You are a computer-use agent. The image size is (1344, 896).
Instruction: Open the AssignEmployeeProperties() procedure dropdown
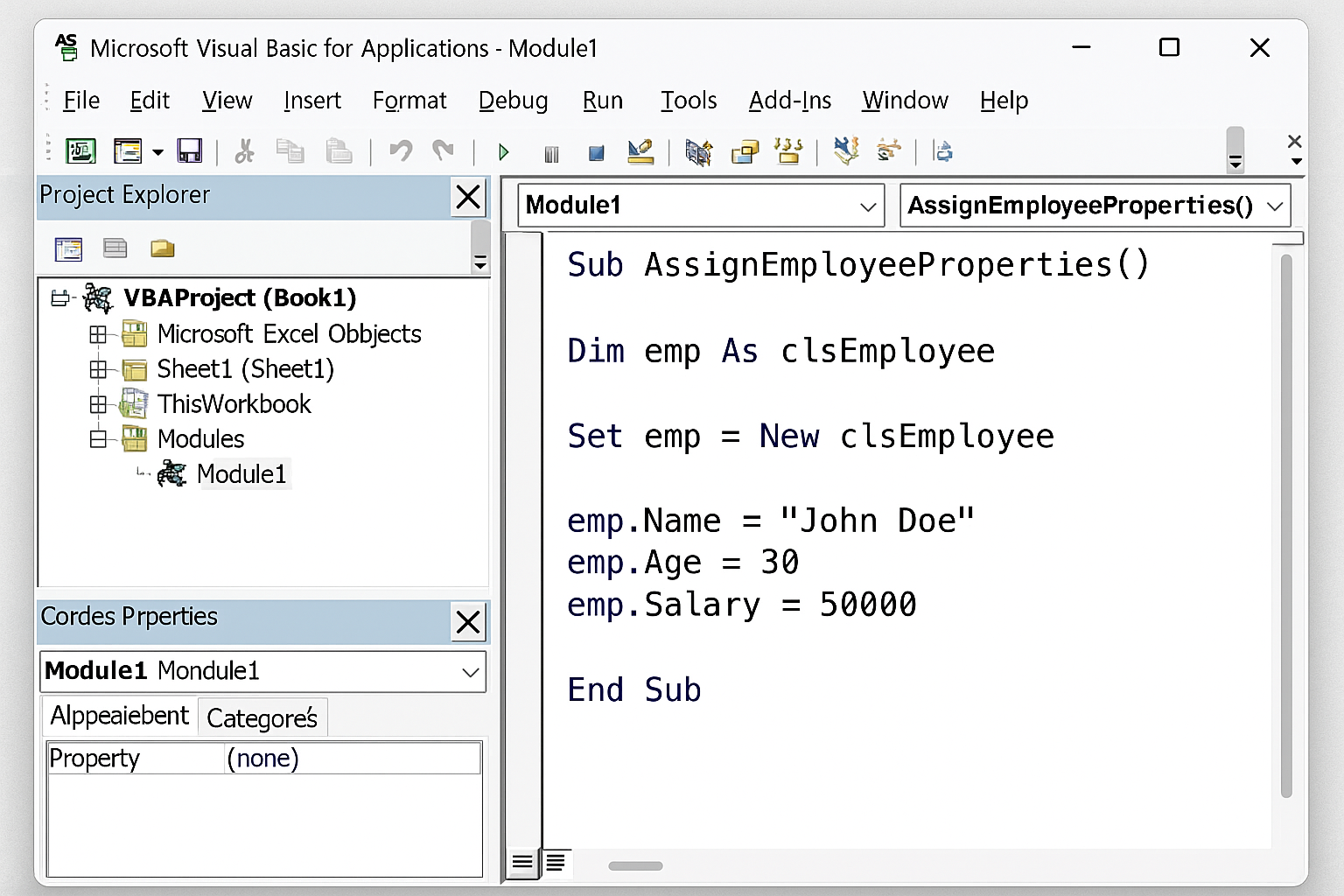1095,206
